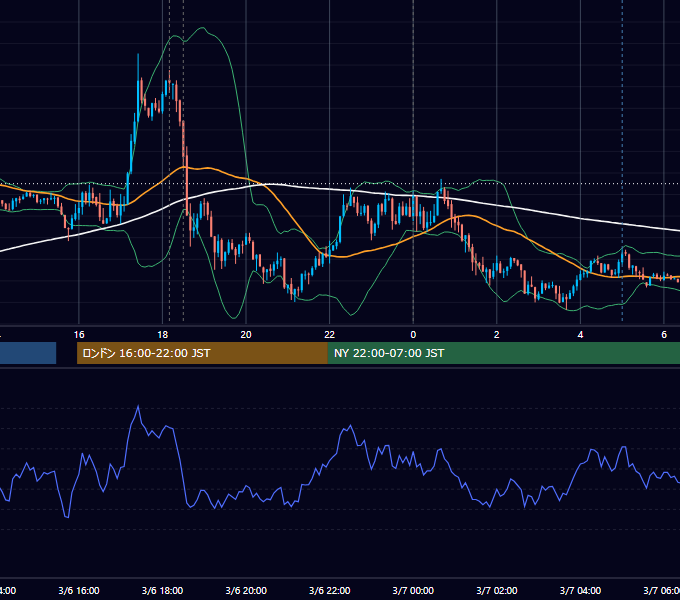The image size is (680, 600).
Task: Click the '20' hour label on chart axis
Action: (x=246, y=335)
